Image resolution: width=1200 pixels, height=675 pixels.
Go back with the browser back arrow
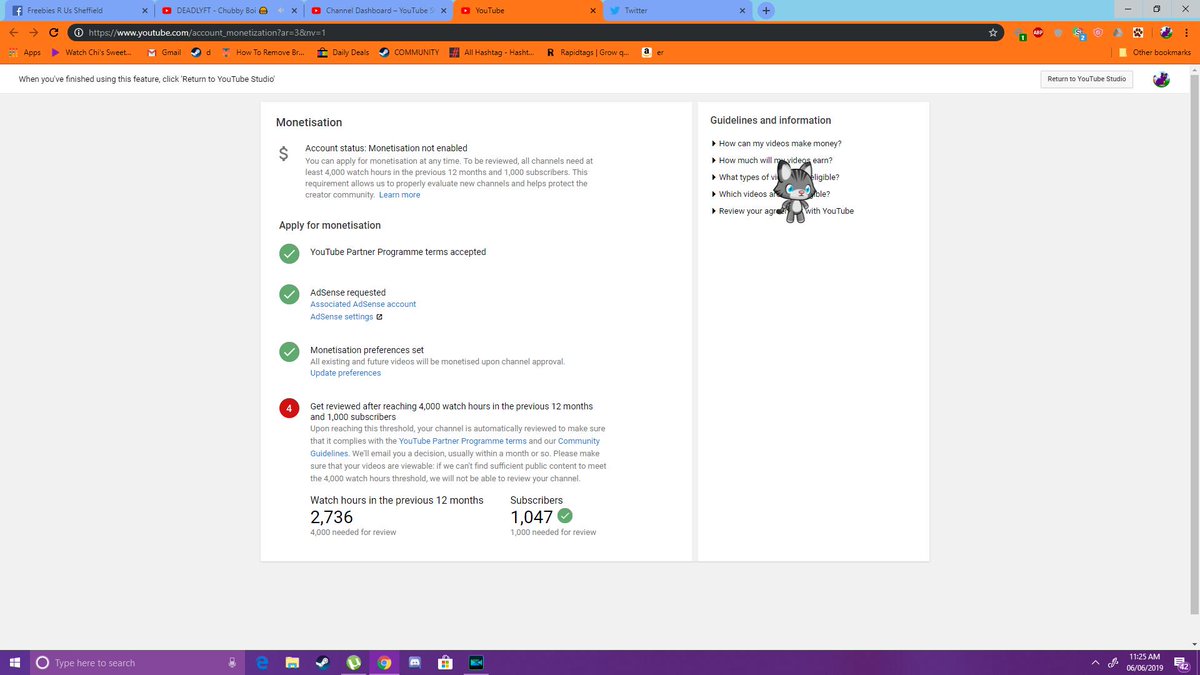13,32
